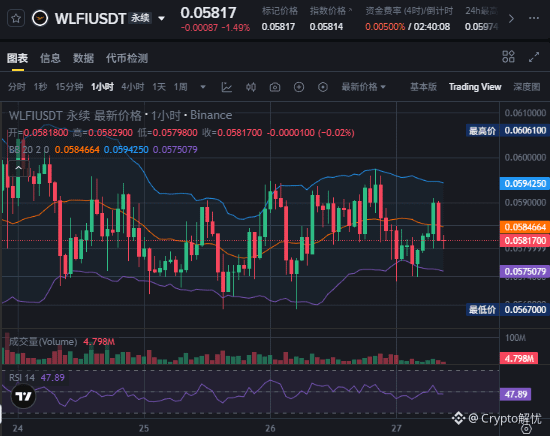Expand the more intervals dropdown arrow

(x=203, y=87)
